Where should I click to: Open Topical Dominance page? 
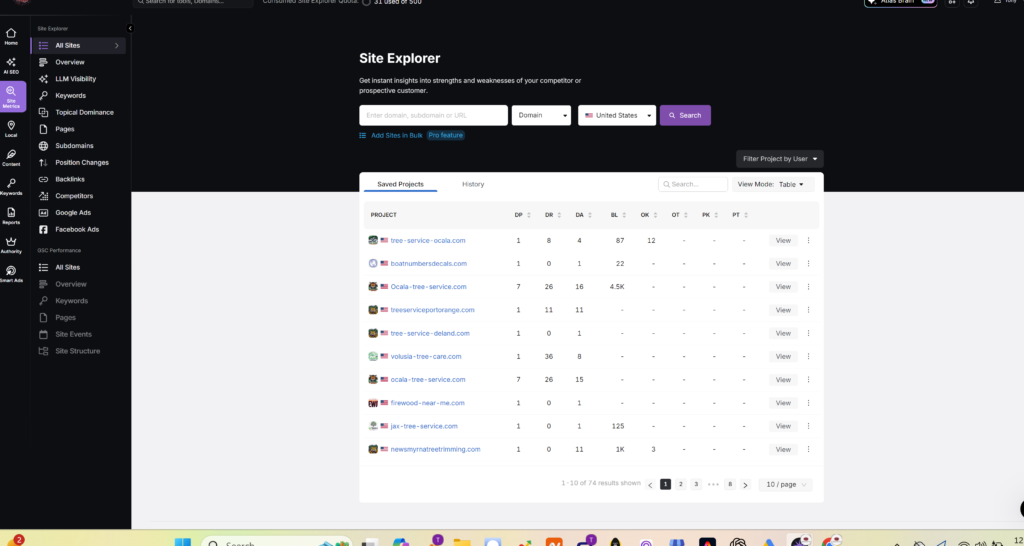pos(84,112)
